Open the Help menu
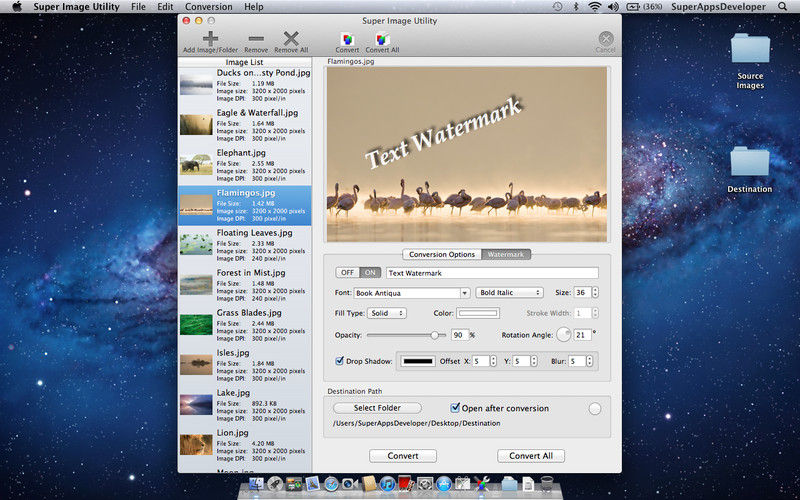 pos(254,7)
